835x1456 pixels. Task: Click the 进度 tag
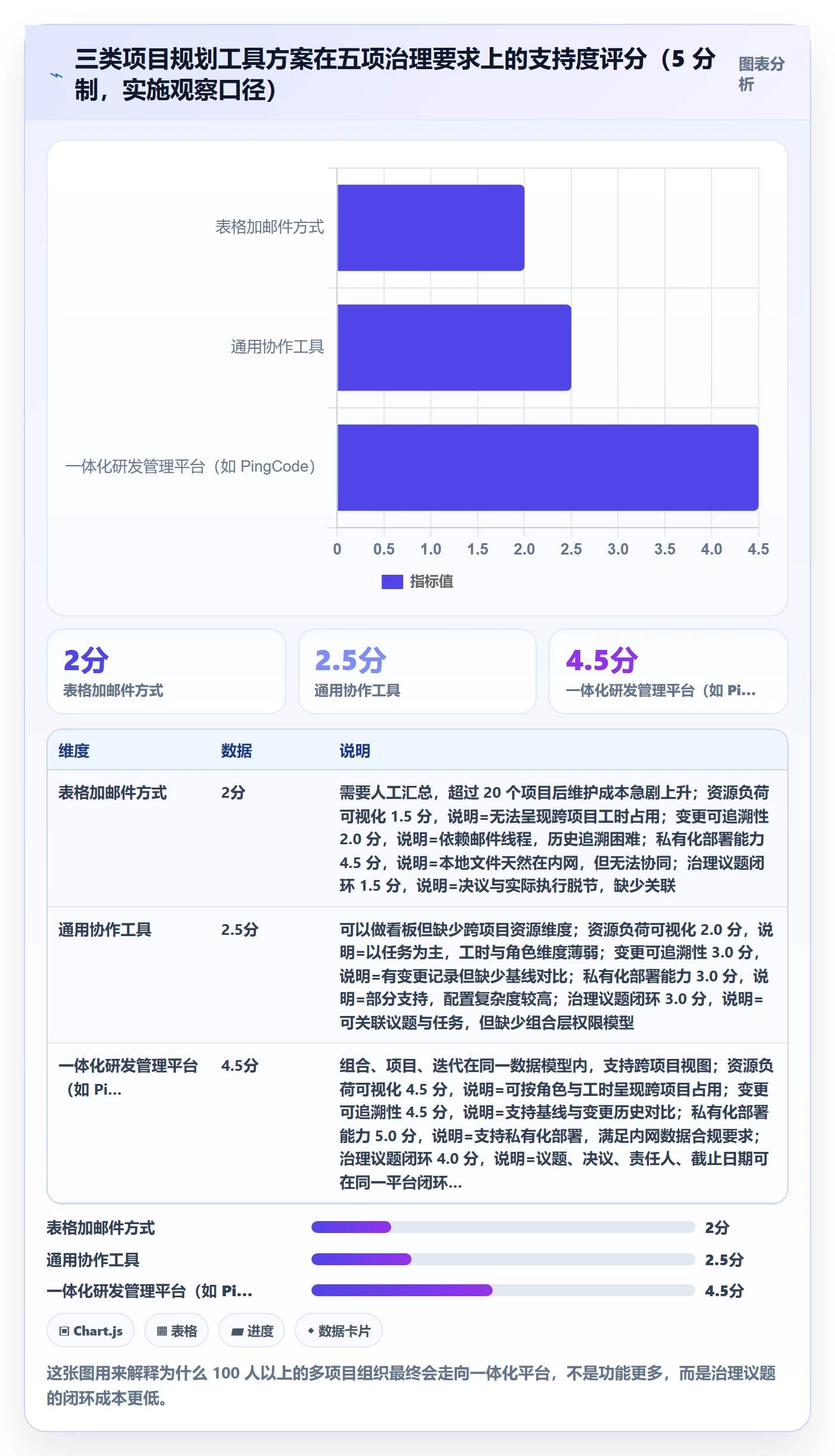tap(252, 1331)
